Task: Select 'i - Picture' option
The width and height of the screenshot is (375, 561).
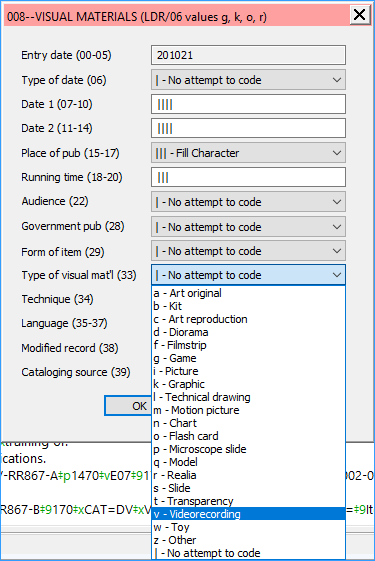Action: pyautogui.click(x=248, y=371)
